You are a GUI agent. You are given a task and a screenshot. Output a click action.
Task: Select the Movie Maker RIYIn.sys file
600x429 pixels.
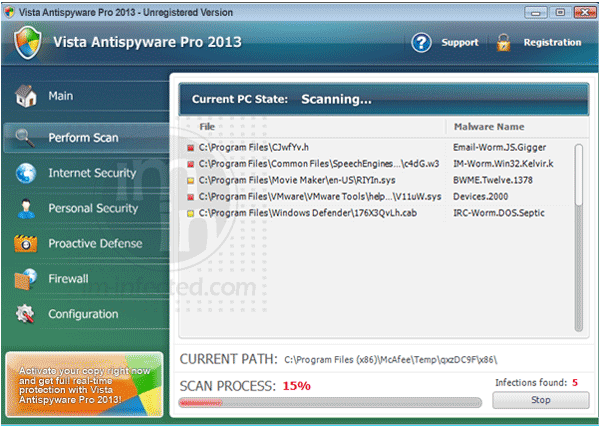click(x=297, y=181)
